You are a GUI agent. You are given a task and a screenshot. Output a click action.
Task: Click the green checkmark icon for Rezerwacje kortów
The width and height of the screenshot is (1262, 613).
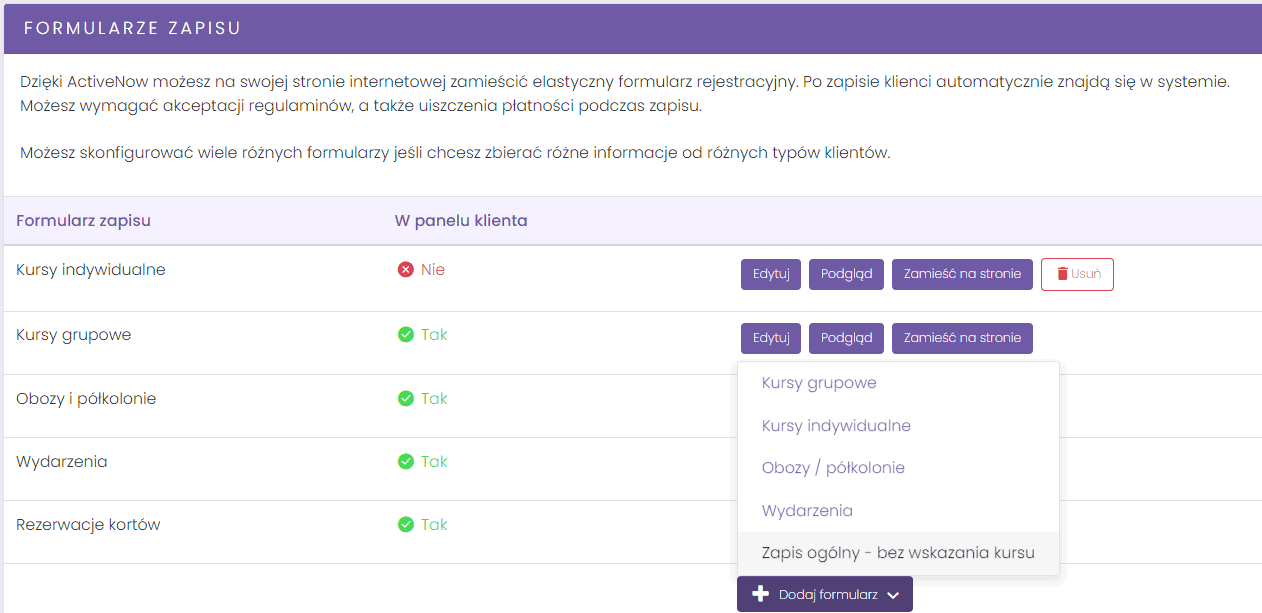coord(405,525)
